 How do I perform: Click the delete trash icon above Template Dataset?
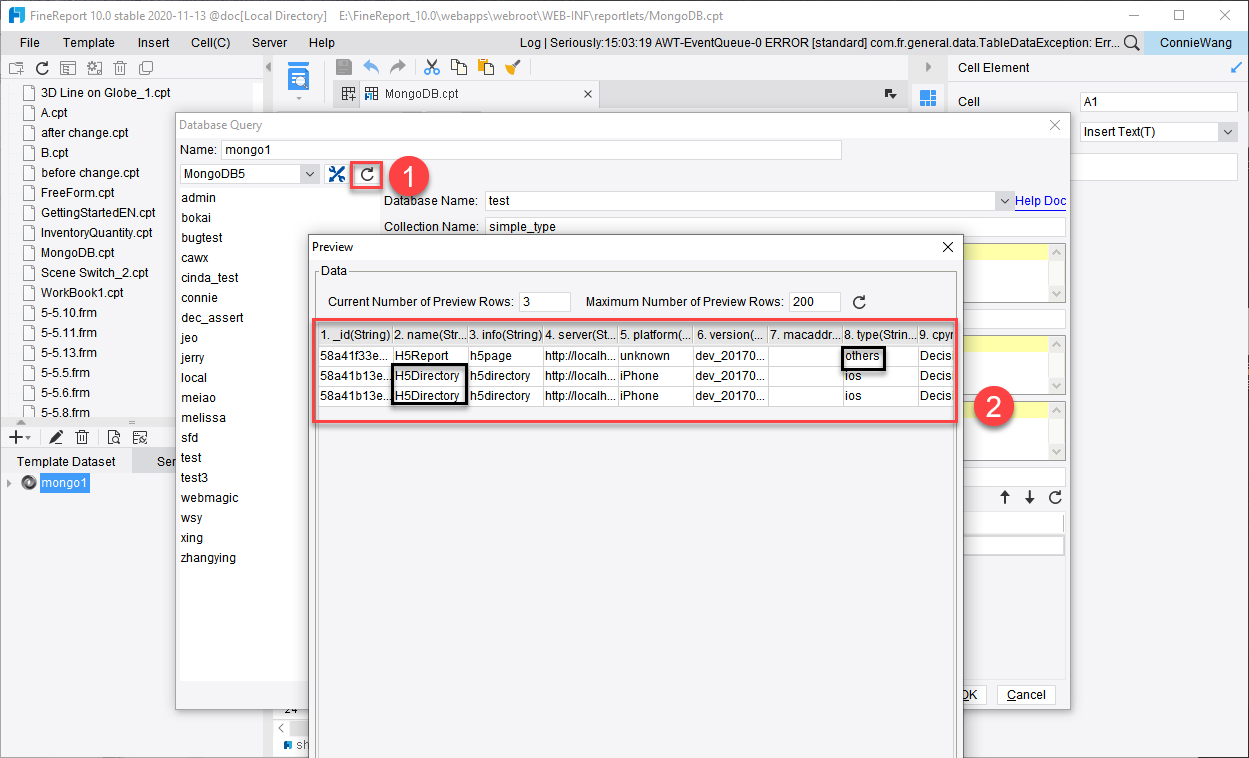pos(82,436)
